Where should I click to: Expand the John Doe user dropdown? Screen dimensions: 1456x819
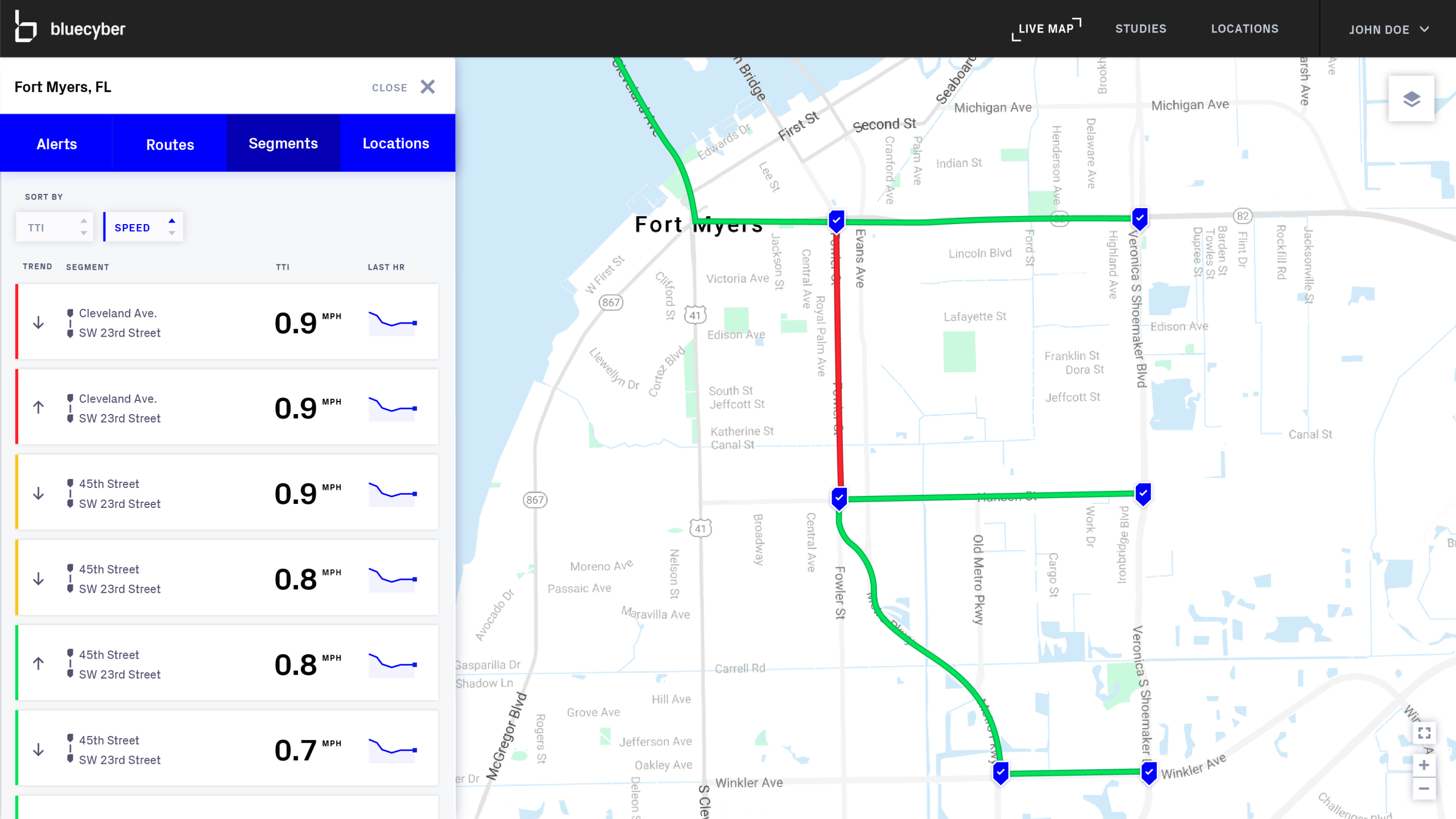[1388, 30]
